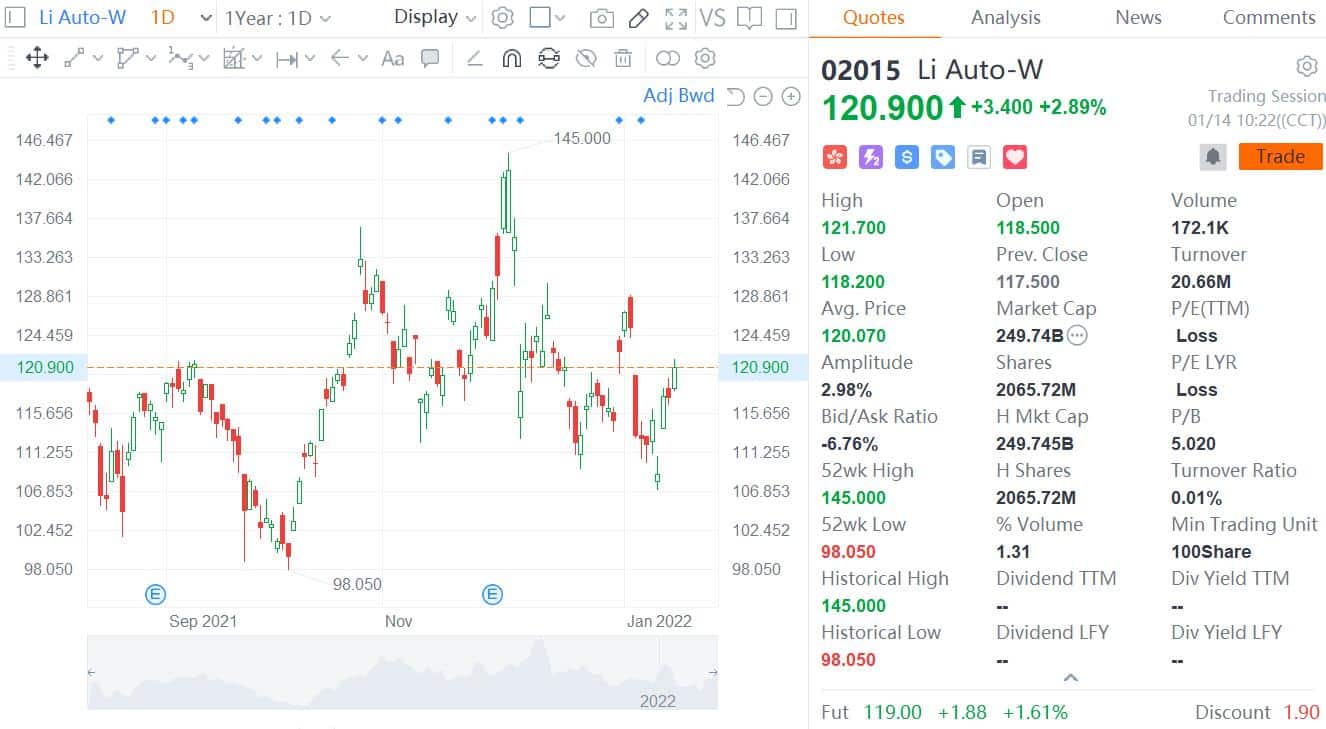
Task: Toggle the heart favorite icon
Action: [1014, 157]
